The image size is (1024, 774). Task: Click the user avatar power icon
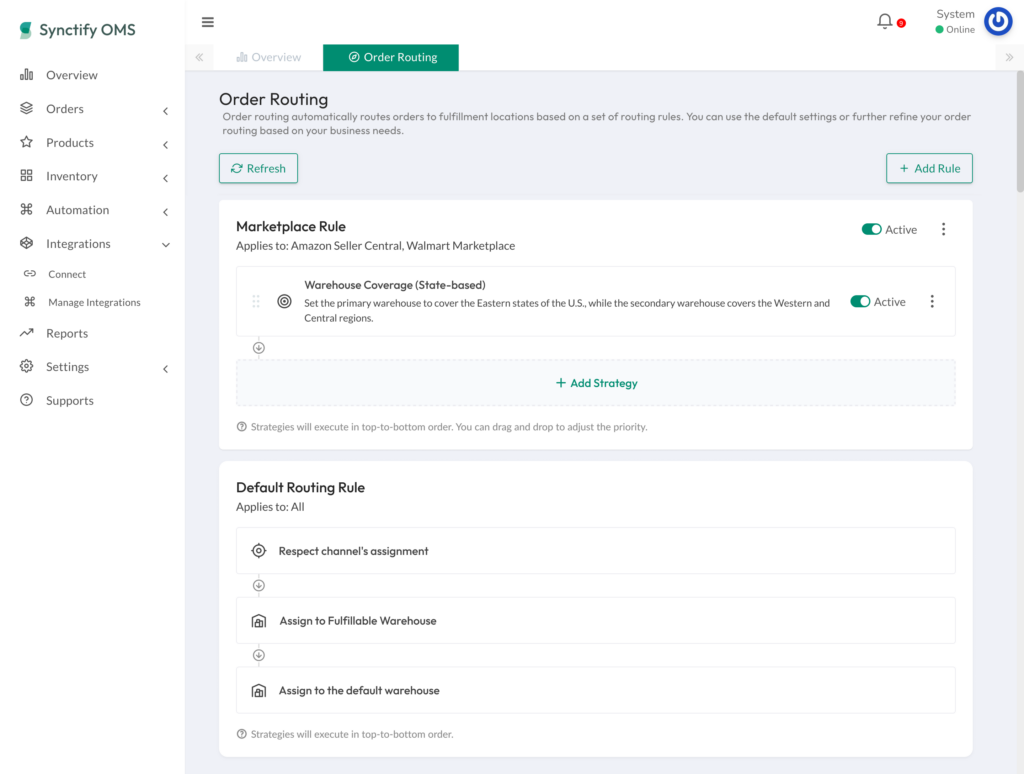pyautogui.click(x=997, y=21)
